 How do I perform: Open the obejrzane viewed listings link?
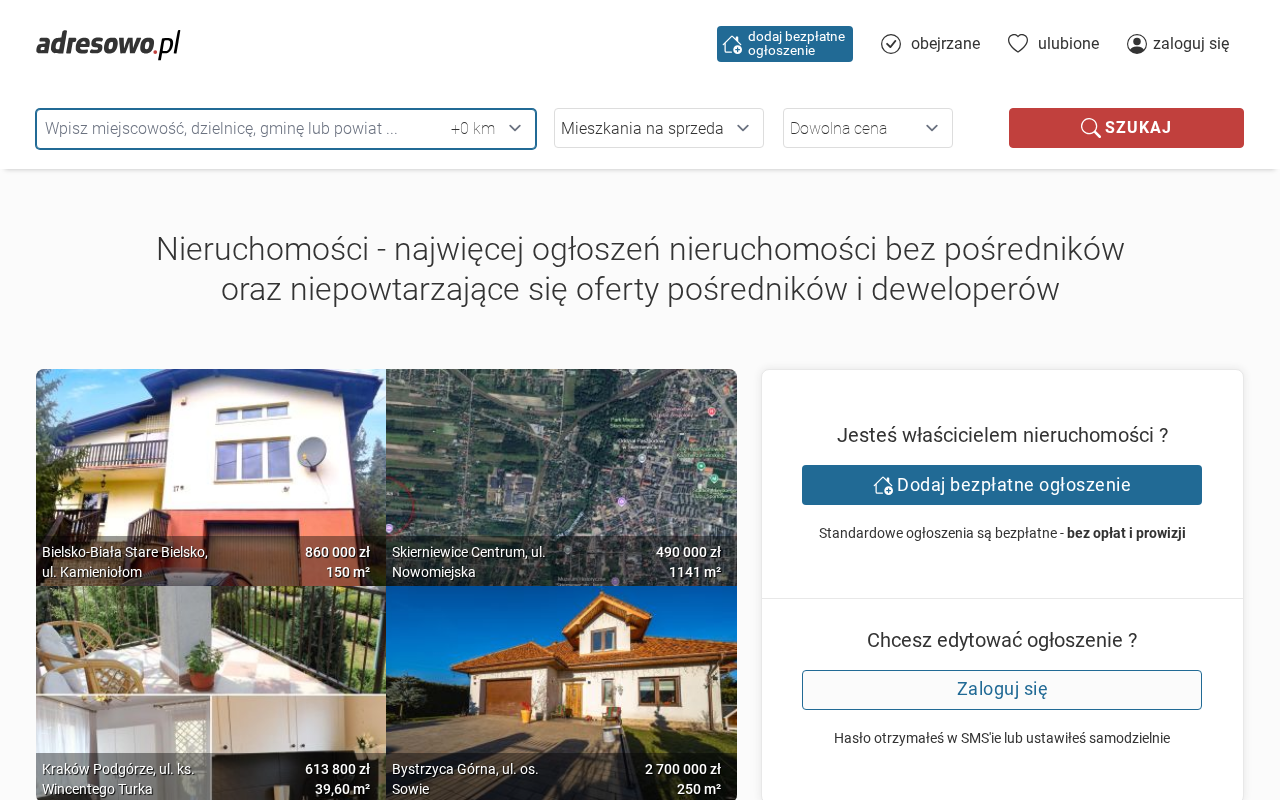pyautogui.click(x=945, y=44)
